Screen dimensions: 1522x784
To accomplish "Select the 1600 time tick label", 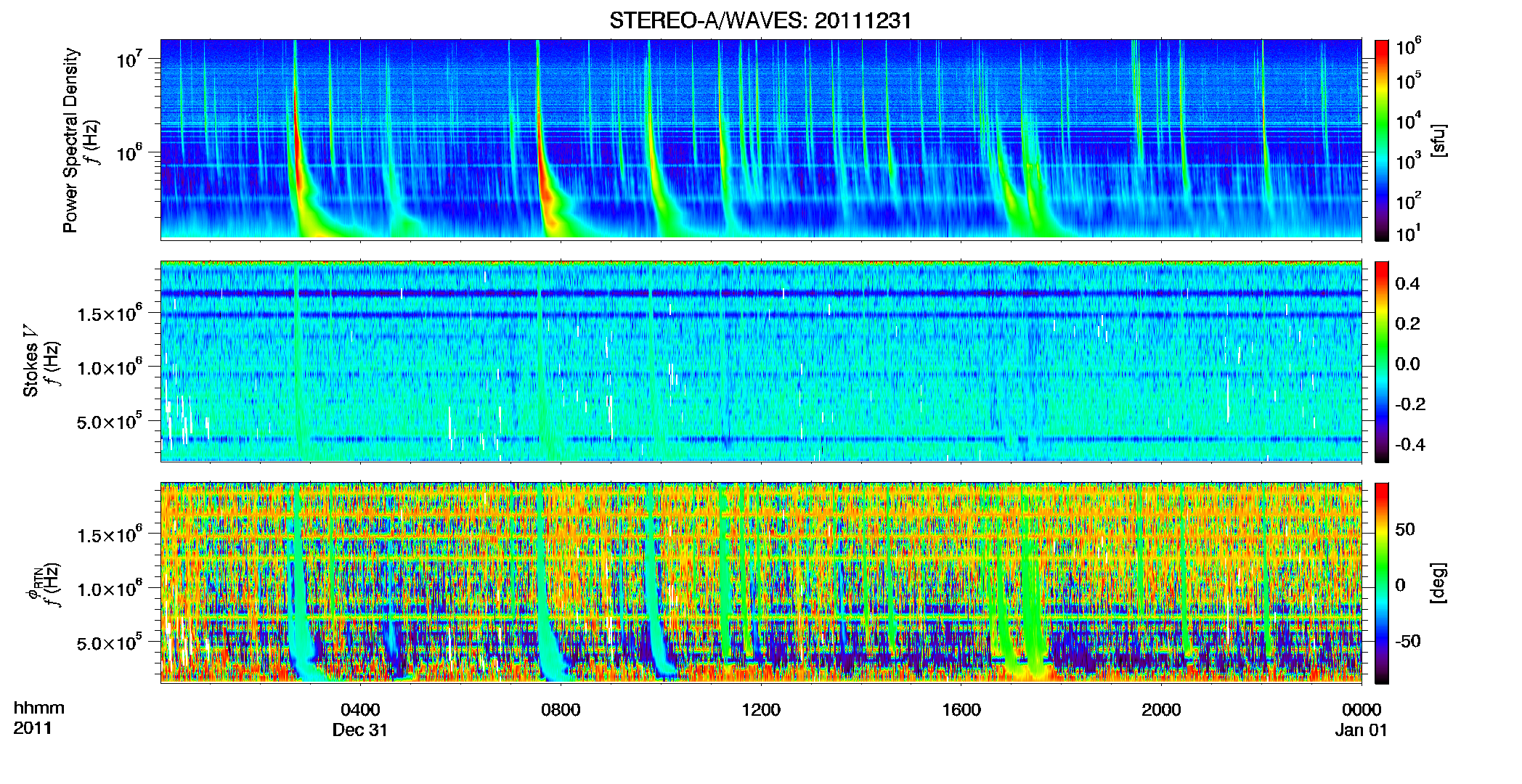I will (x=961, y=710).
